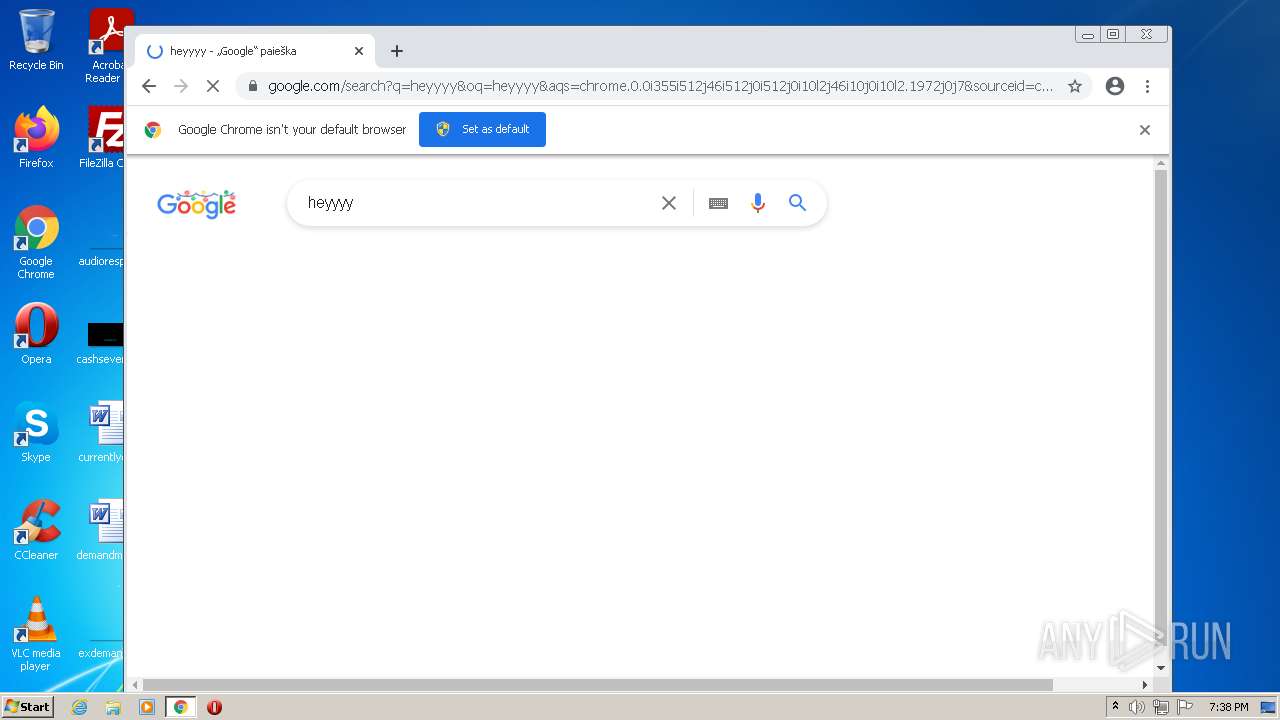Viewport: 1280px width, 720px height.
Task: Click the back navigation arrow
Action: tap(149, 86)
